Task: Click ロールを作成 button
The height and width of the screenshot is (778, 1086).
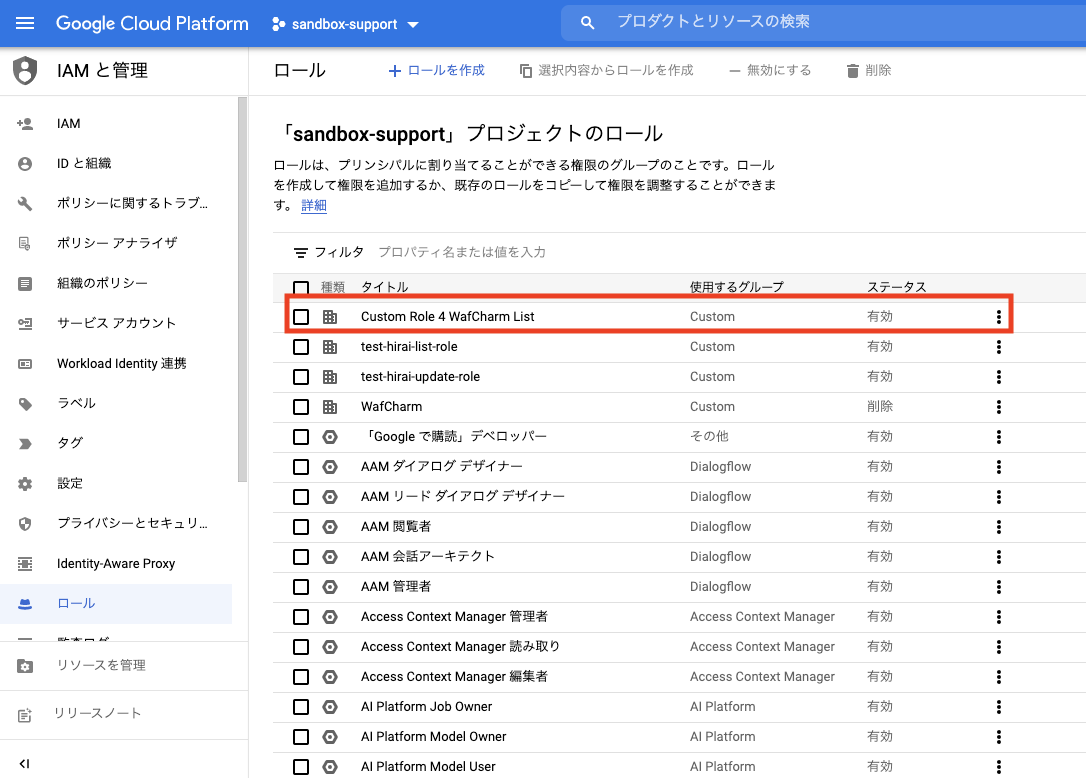Action: (x=436, y=71)
